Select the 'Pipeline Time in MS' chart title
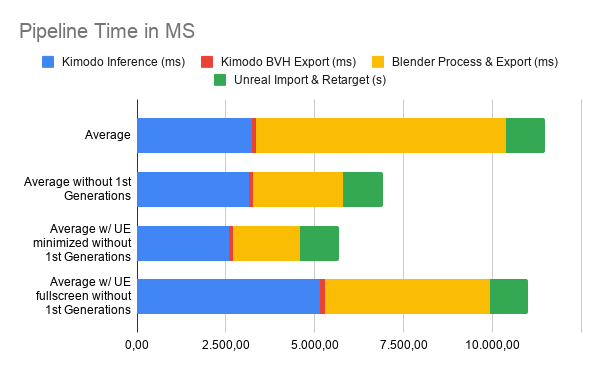Screen dimensions: 600x371 107,31
